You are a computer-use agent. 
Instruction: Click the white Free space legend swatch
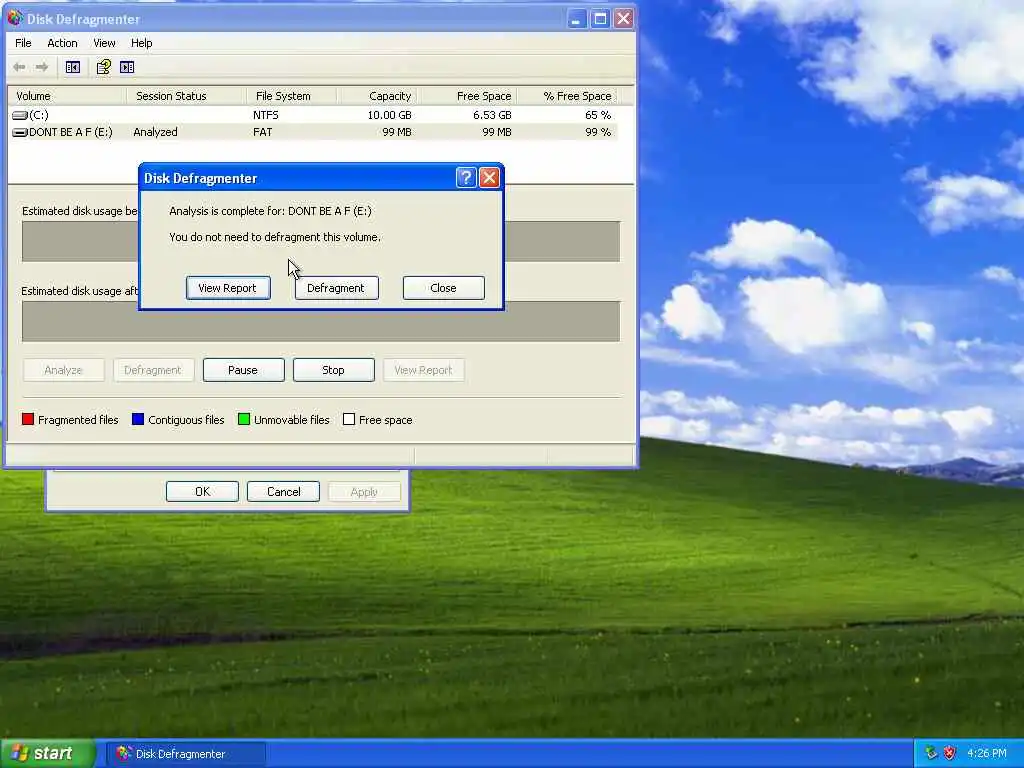[x=349, y=419]
